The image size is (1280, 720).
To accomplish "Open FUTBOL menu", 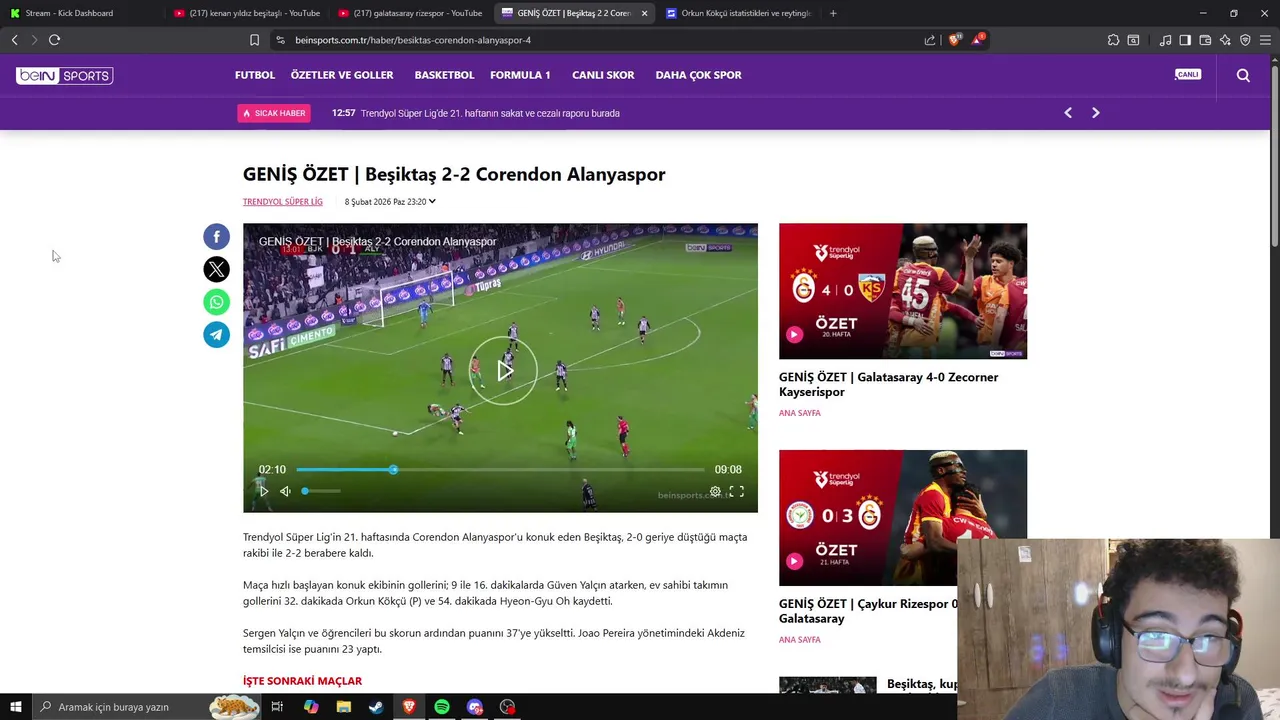I will [x=255, y=75].
